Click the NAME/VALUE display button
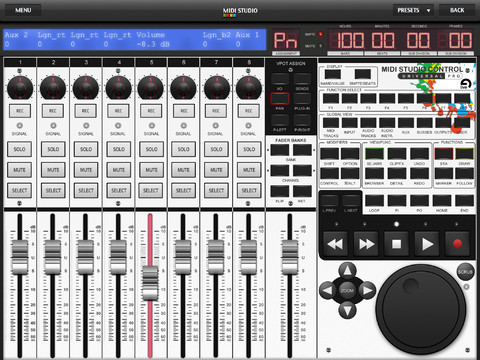The height and width of the screenshot is (360, 480). click(333, 74)
